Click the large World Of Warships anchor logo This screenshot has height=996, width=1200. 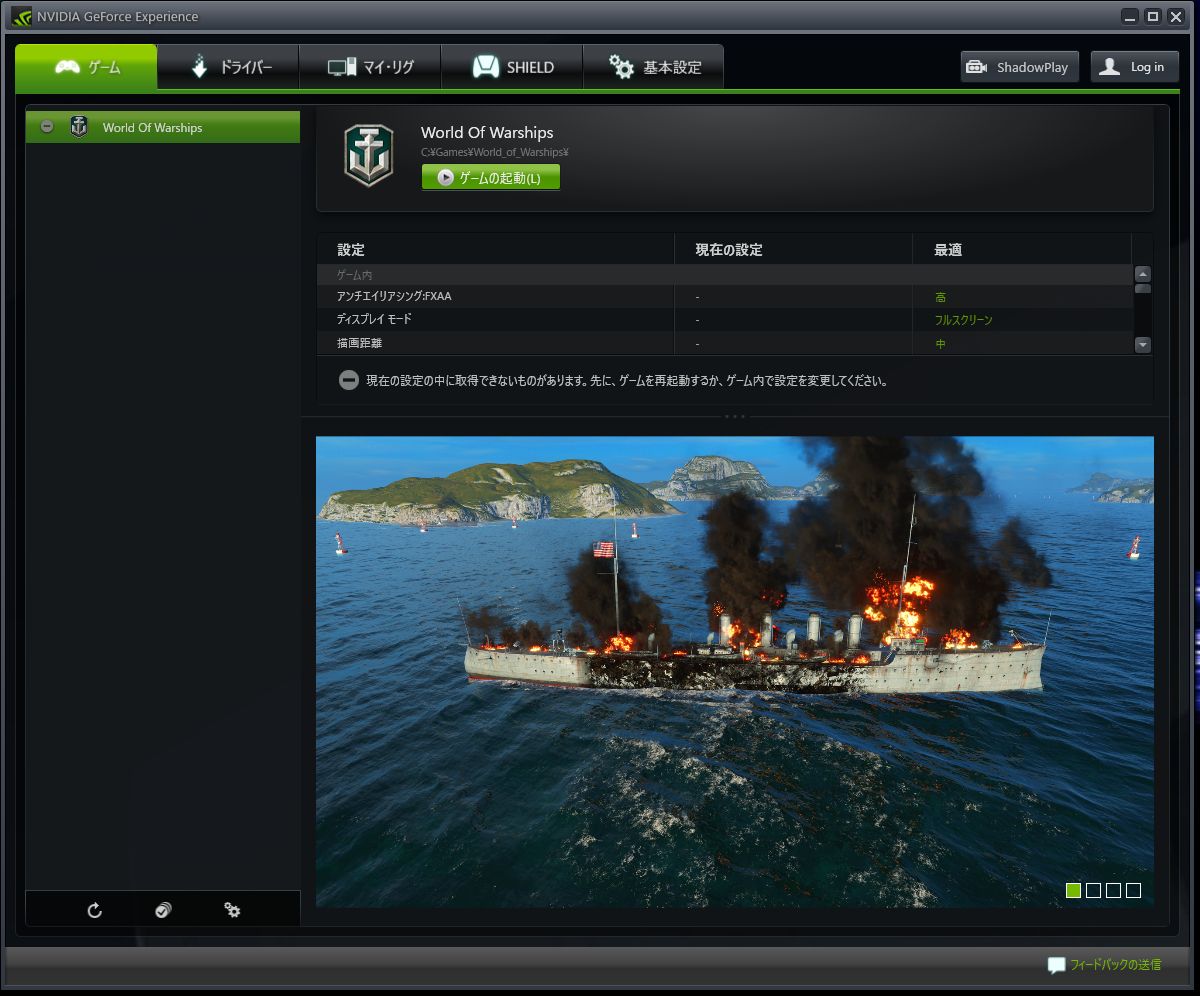point(369,155)
